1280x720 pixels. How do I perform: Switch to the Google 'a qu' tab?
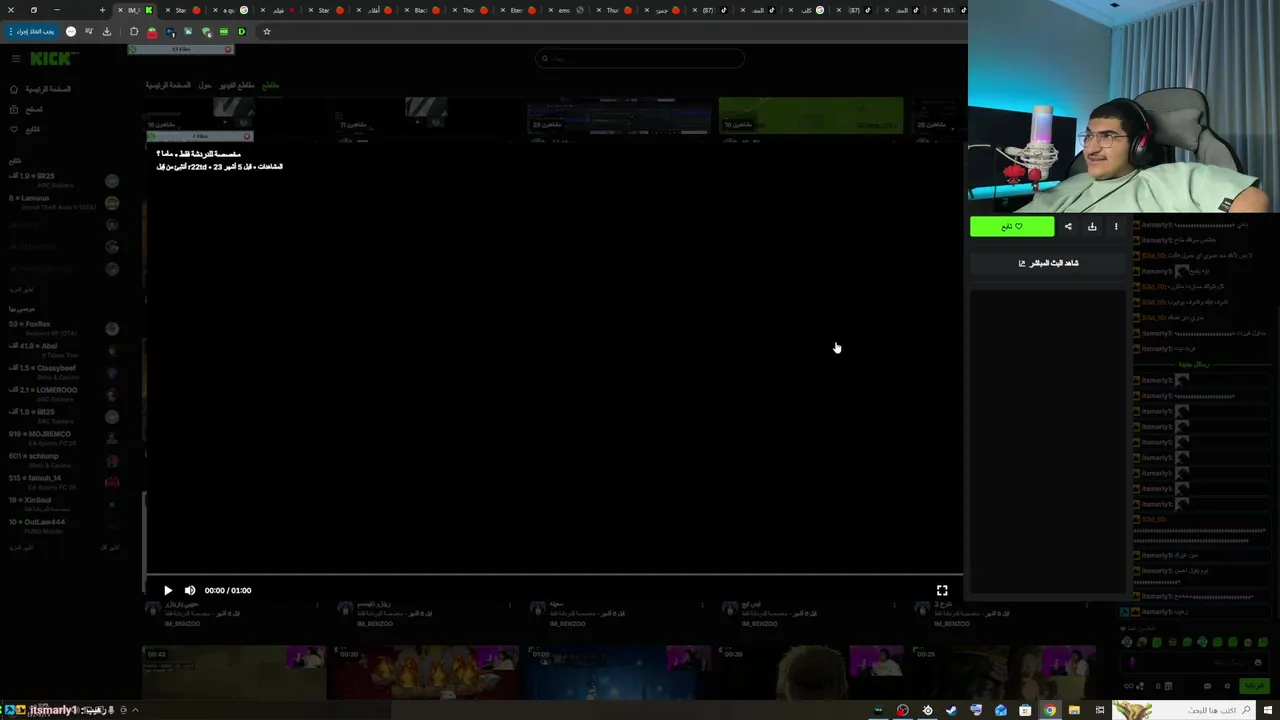[232, 10]
